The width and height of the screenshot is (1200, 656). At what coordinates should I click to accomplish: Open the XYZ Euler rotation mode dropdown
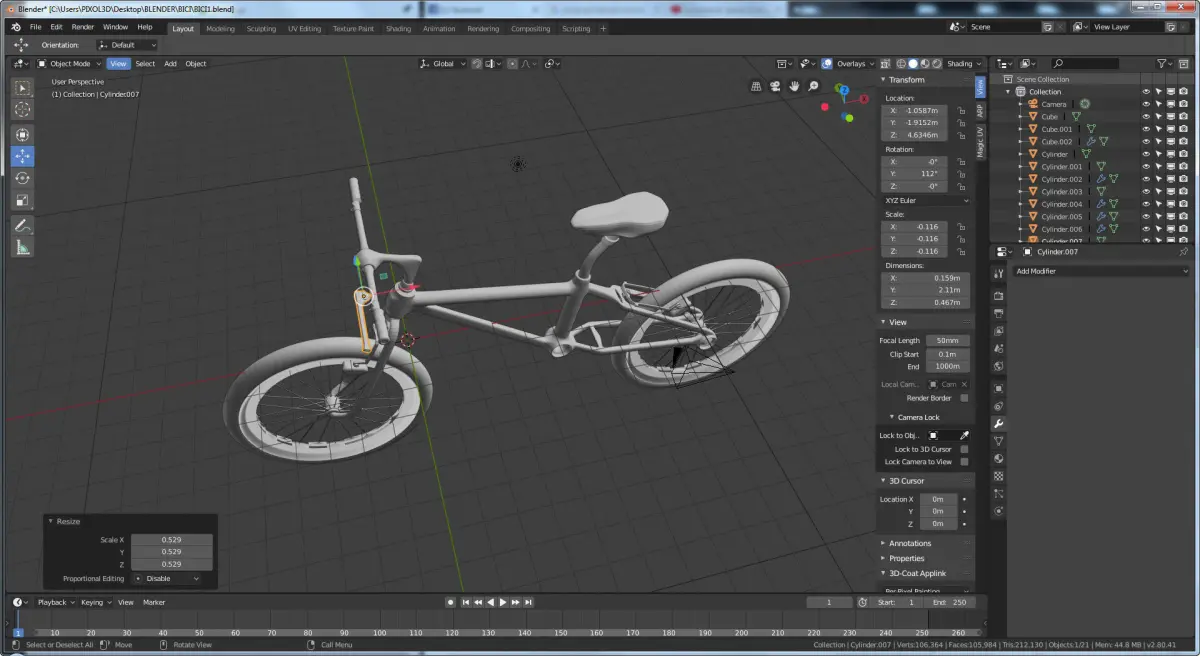pyautogui.click(x=926, y=200)
